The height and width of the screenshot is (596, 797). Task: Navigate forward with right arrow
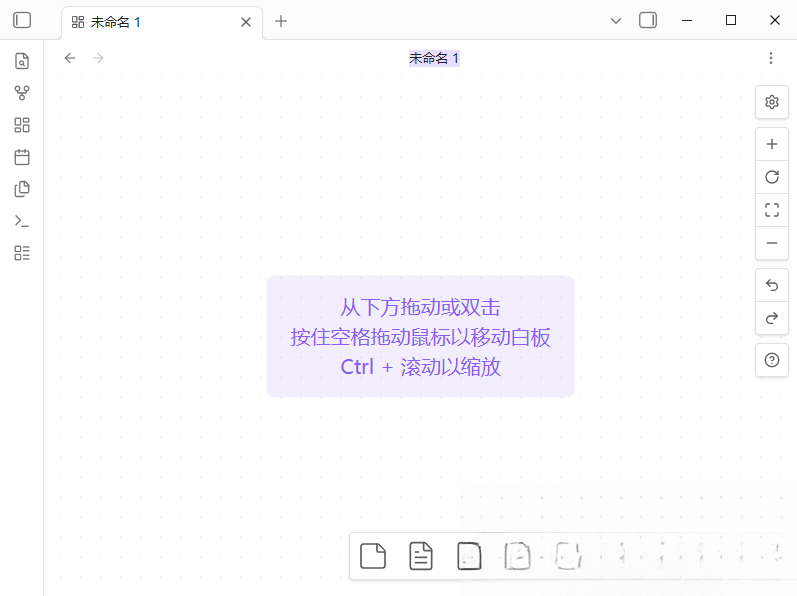[98, 58]
